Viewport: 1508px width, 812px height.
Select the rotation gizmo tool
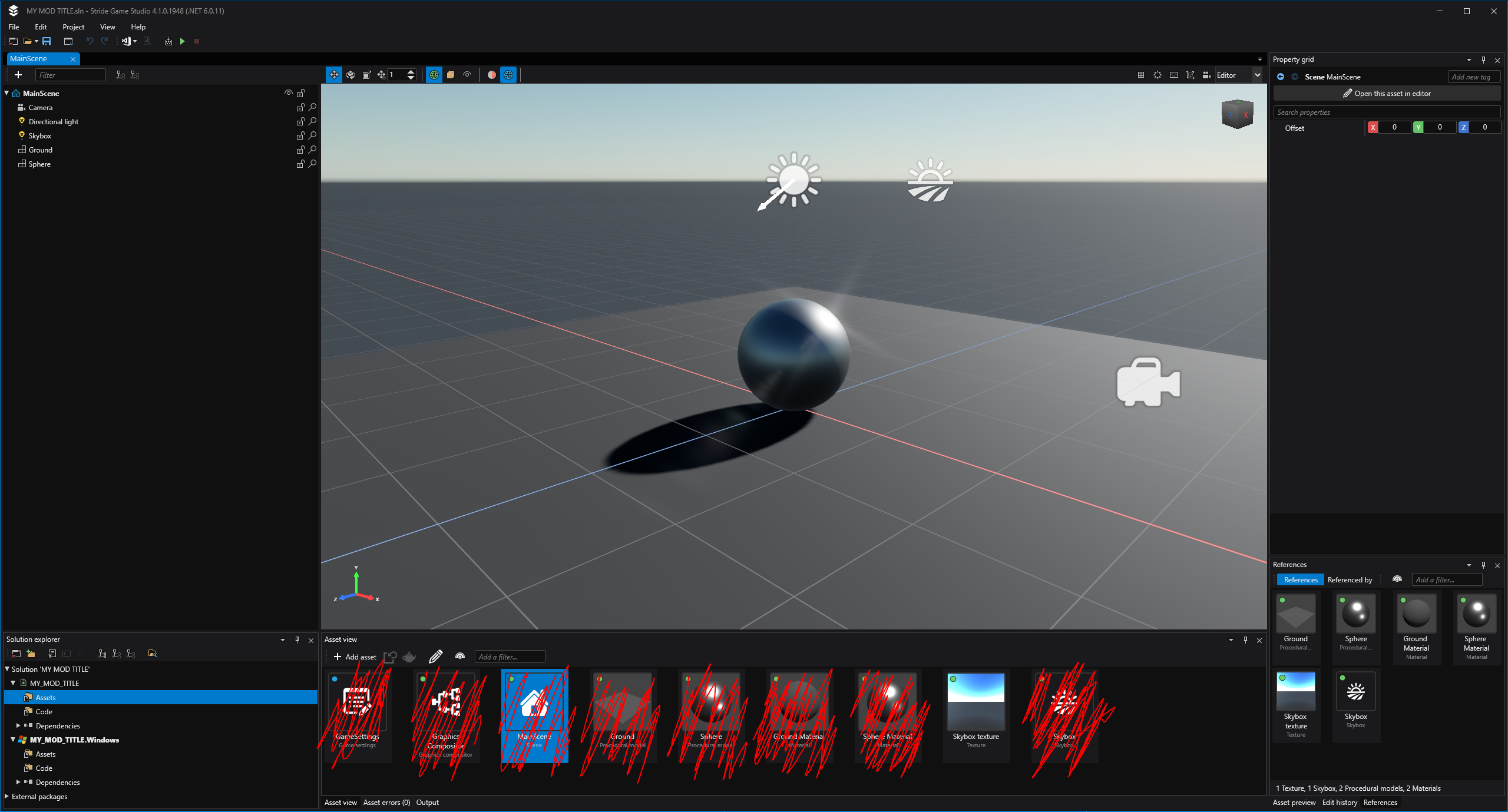(x=350, y=75)
